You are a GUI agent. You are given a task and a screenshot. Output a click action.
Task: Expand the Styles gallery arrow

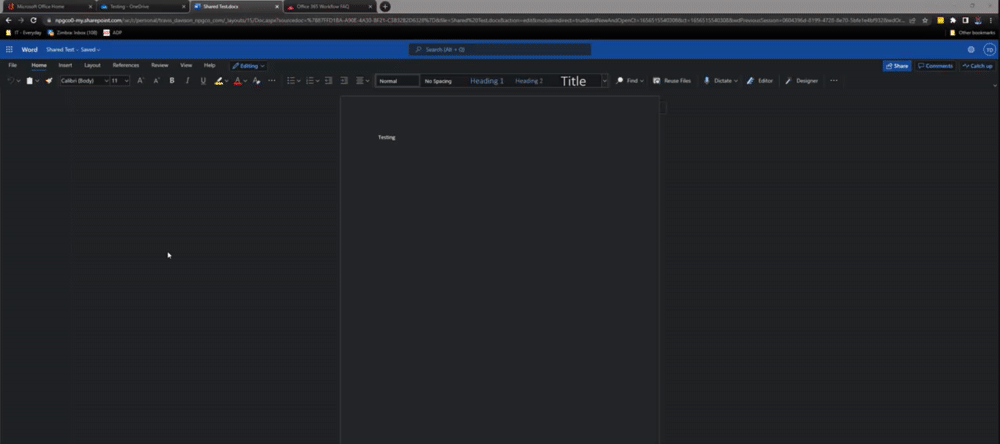point(605,81)
